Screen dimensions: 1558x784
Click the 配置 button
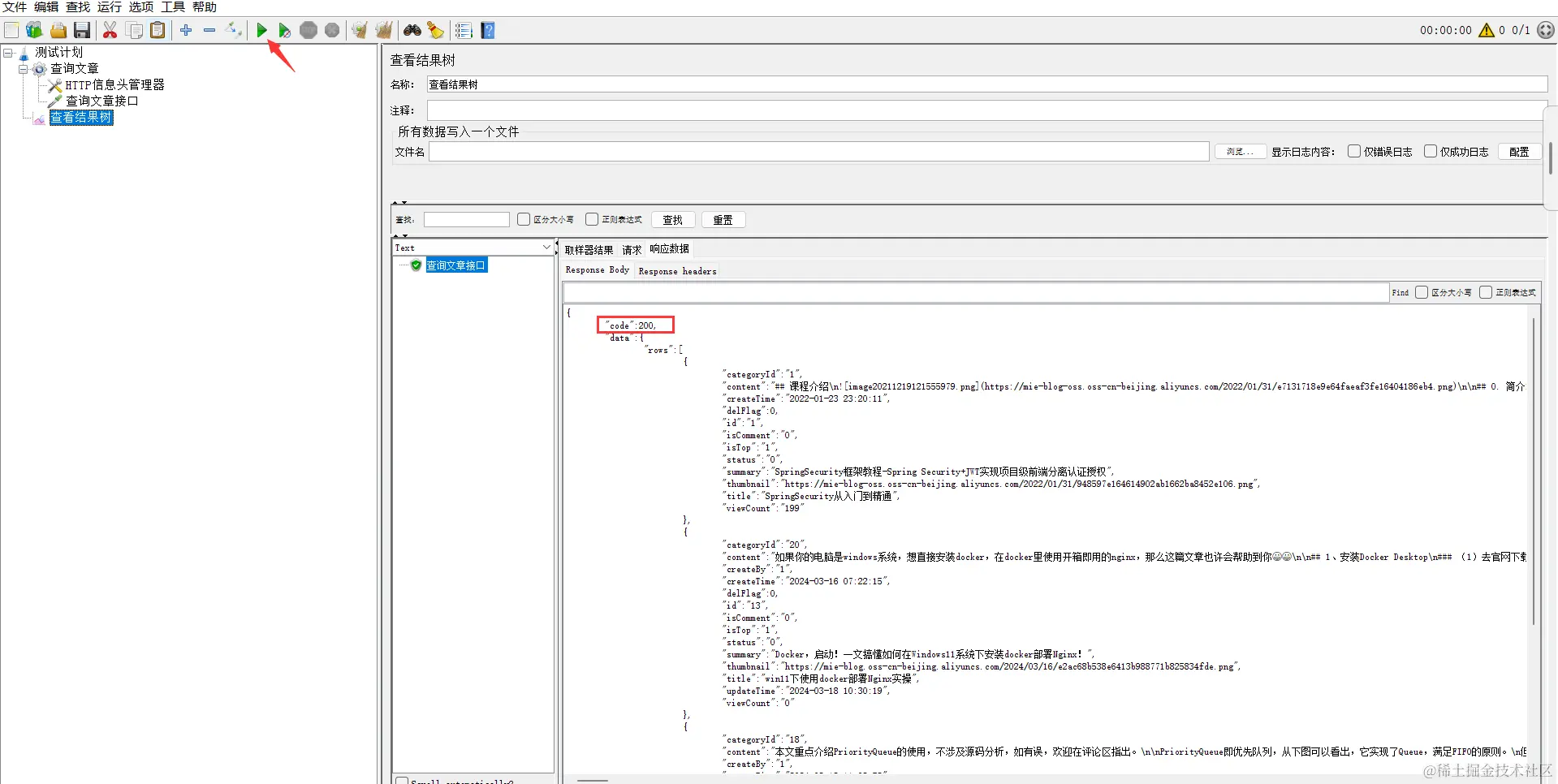1519,152
